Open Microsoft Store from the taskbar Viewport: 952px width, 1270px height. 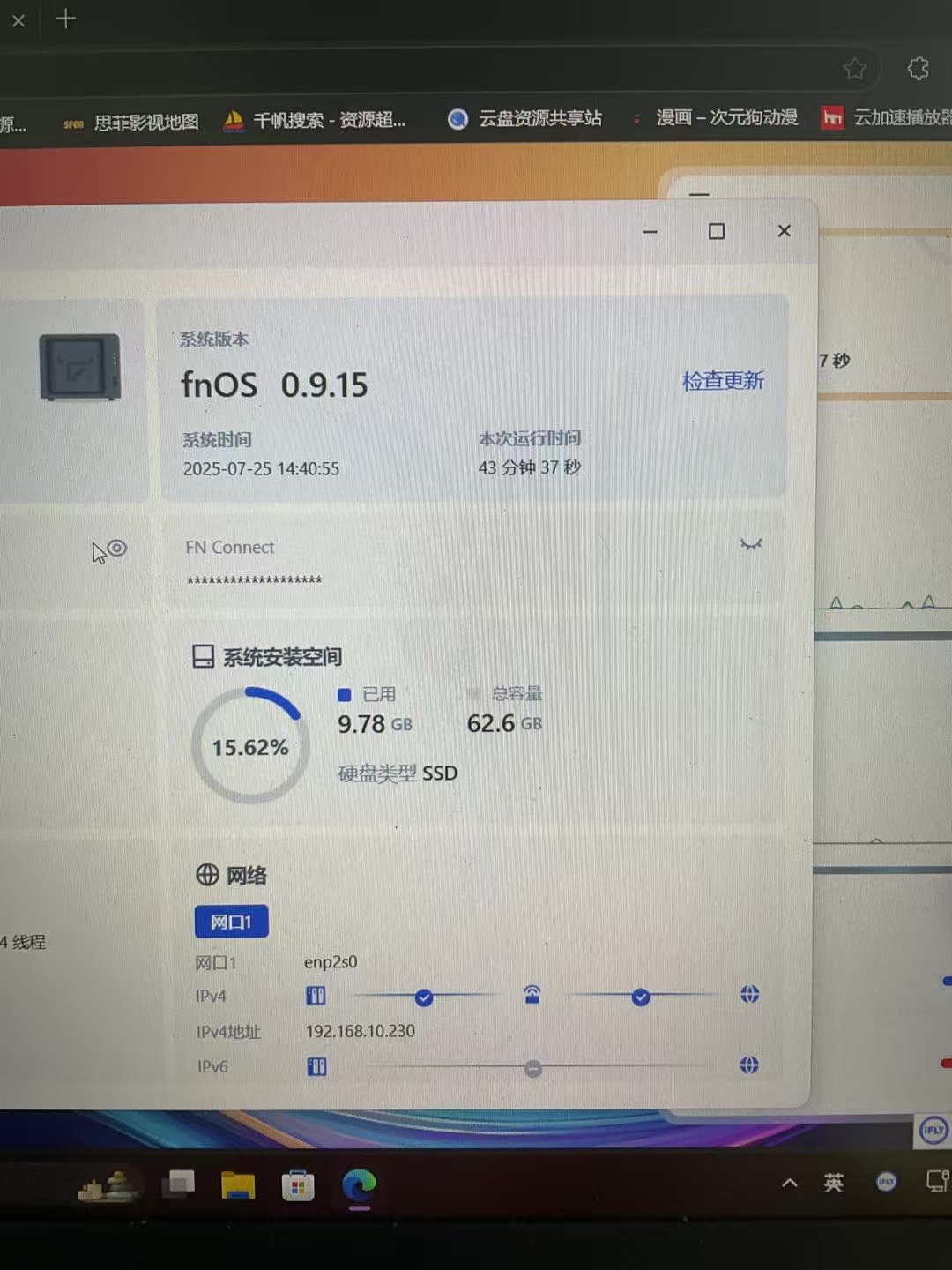298,1185
